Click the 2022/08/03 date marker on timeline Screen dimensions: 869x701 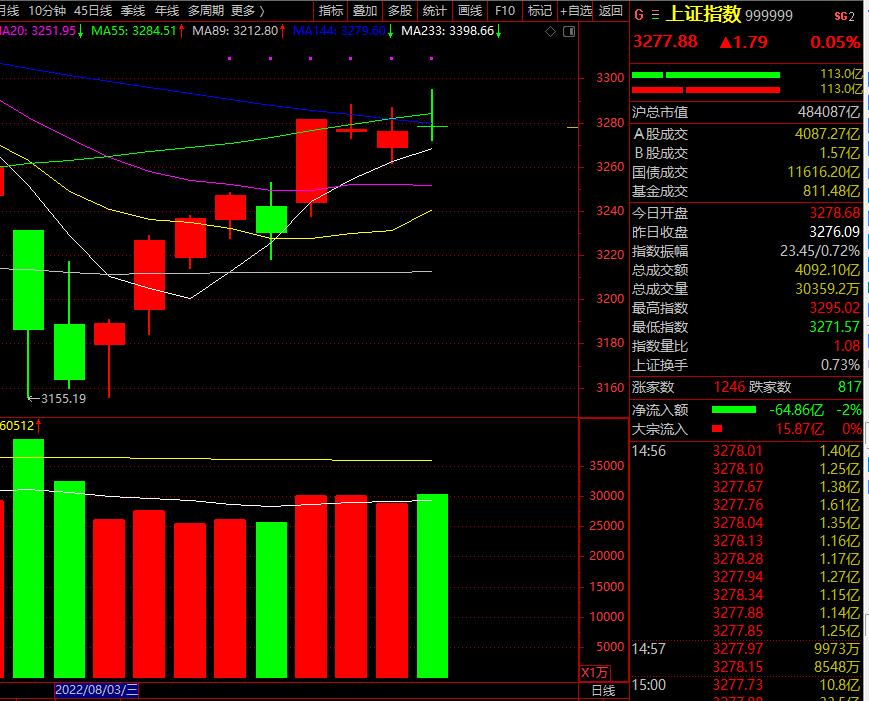[x=96, y=690]
